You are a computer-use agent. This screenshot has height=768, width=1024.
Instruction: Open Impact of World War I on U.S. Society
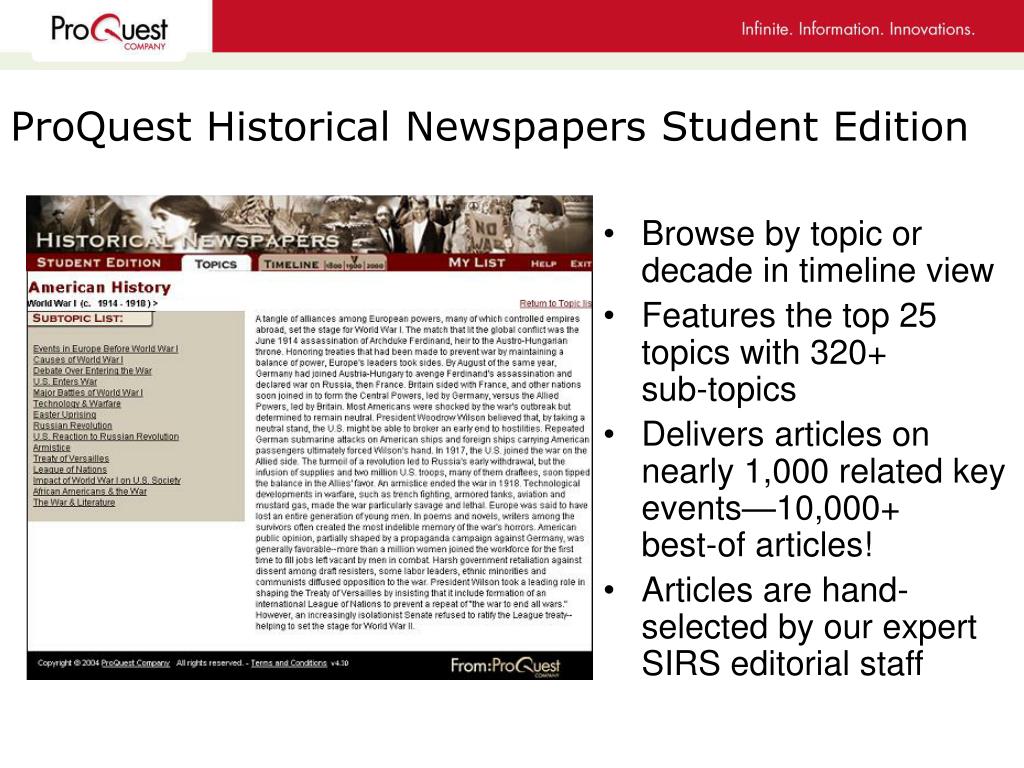[107, 481]
